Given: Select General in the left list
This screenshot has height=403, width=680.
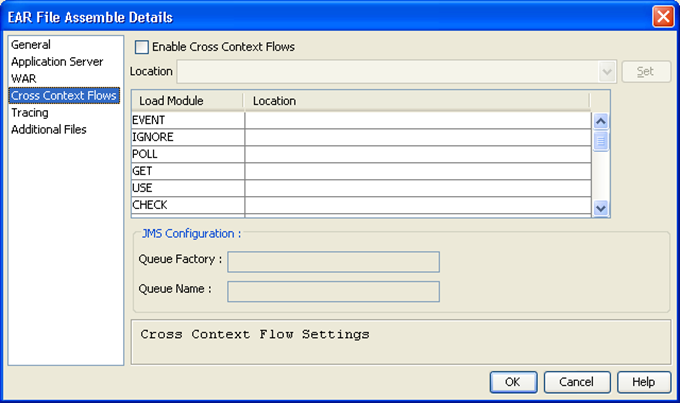Looking at the screenshot, I should coord(31,45).
